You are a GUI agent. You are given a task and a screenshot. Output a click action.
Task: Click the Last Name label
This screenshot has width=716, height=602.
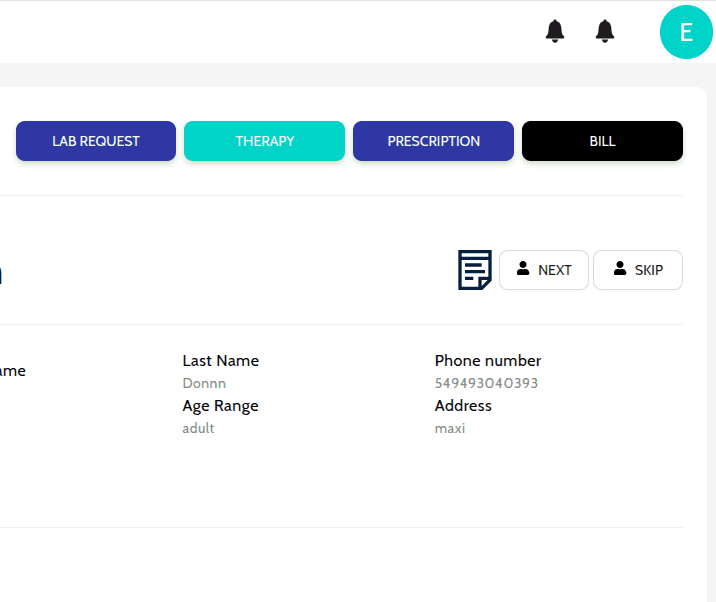221,361
